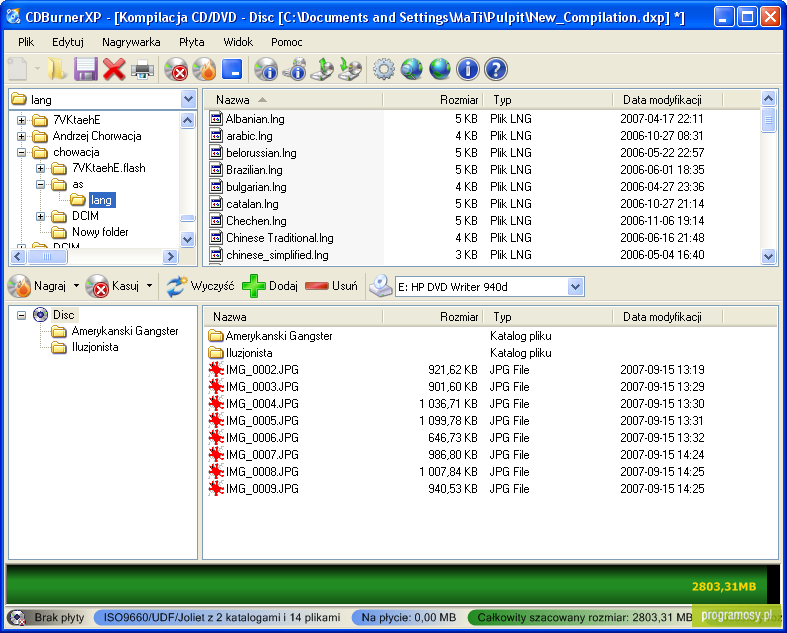This screenshot has height=633, width=787.
Task: Collapse the chowacja folder node
Action: 21,152
